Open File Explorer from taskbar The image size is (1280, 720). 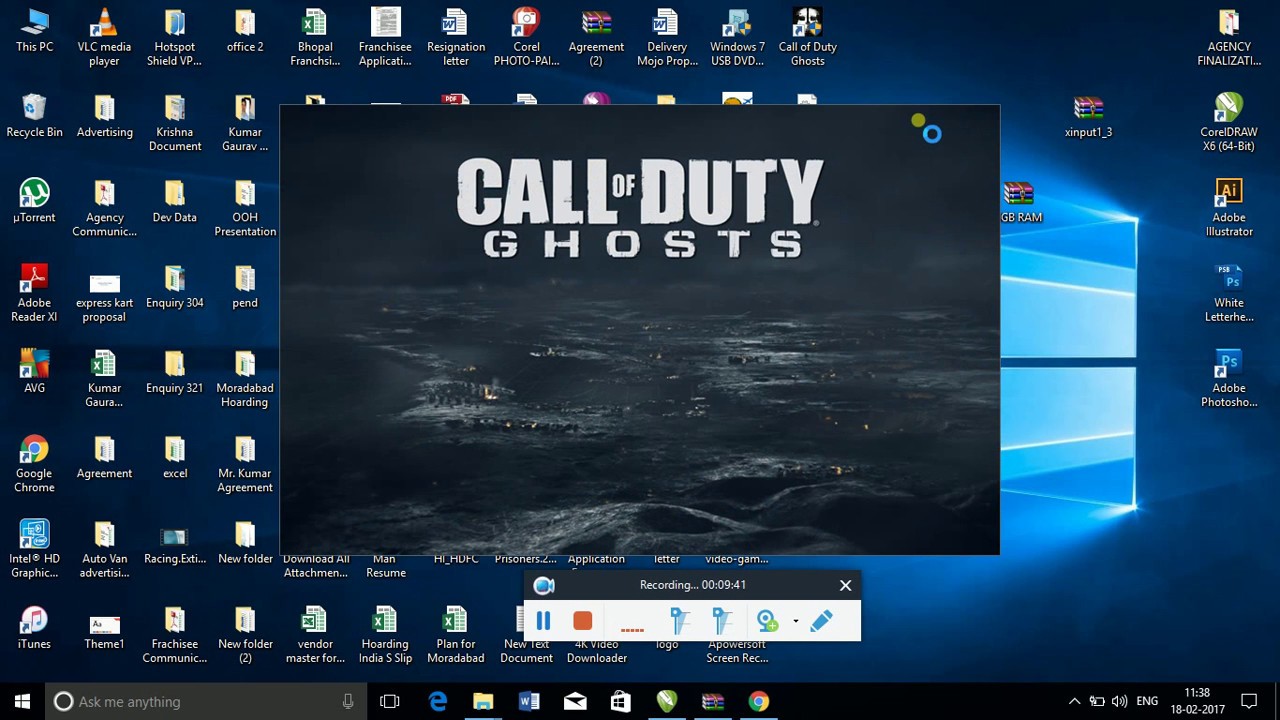(483, 701)
